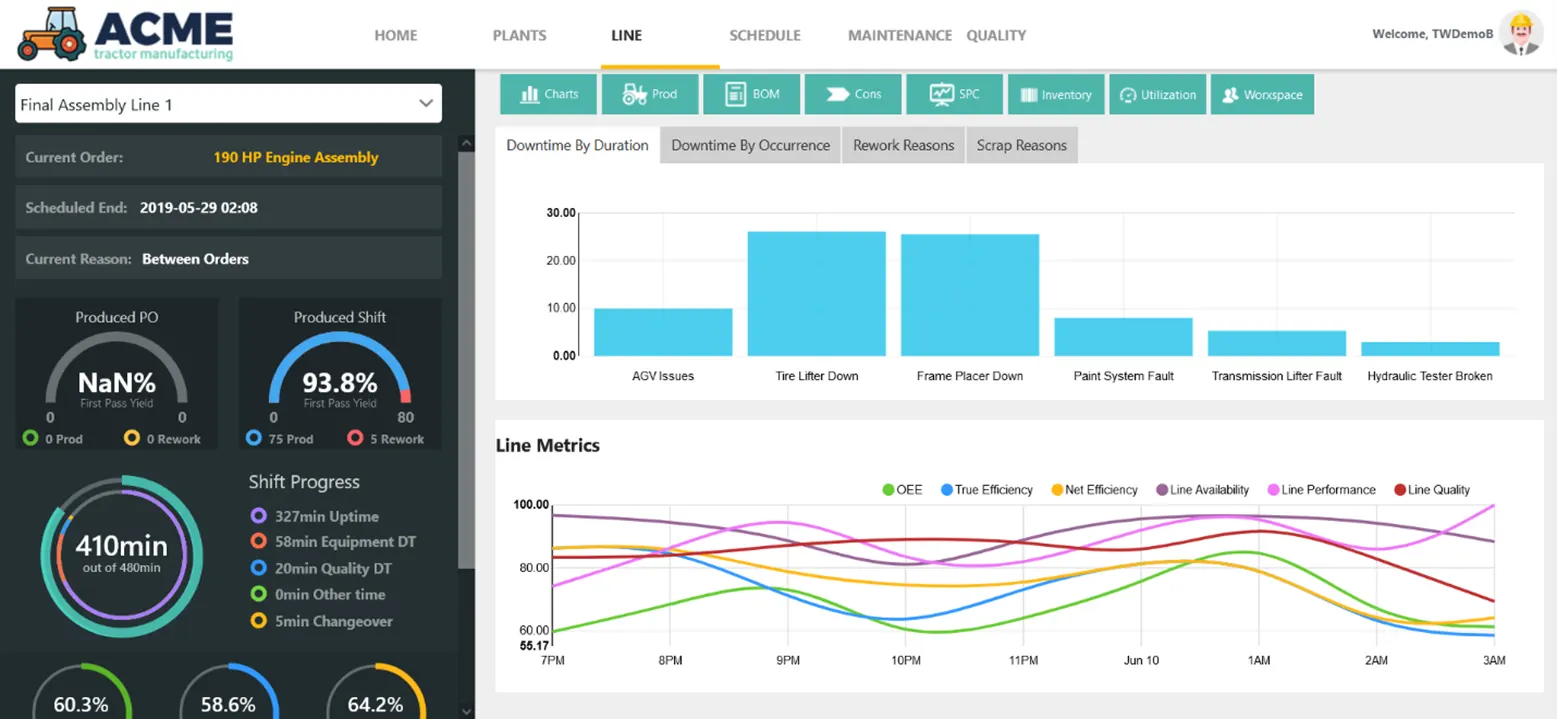
Task: Switch to Scrap Reasons tab
Action: coord(1022,145)
